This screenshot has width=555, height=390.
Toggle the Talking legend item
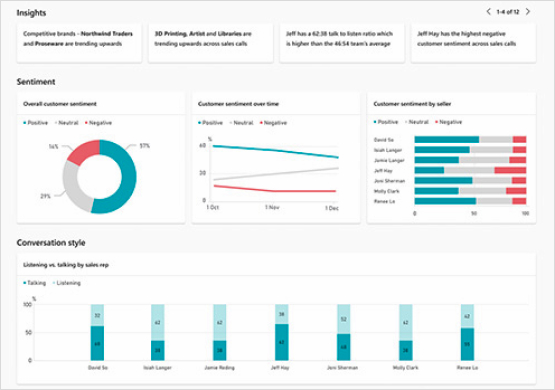(x=35, y=283)
